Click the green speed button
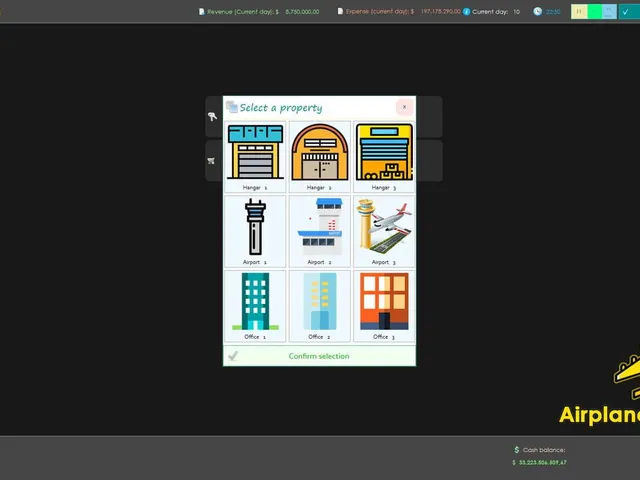Viewport: 640px width, 480px height. click(x=594, y=11)
